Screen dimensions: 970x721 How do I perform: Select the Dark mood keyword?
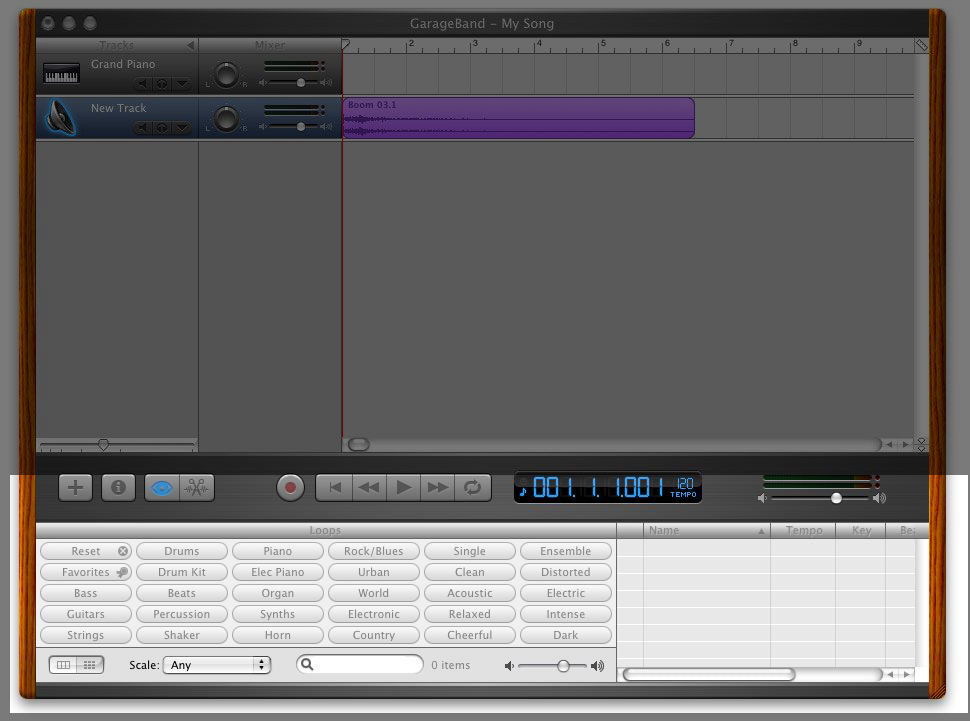(x=566, y=635)
